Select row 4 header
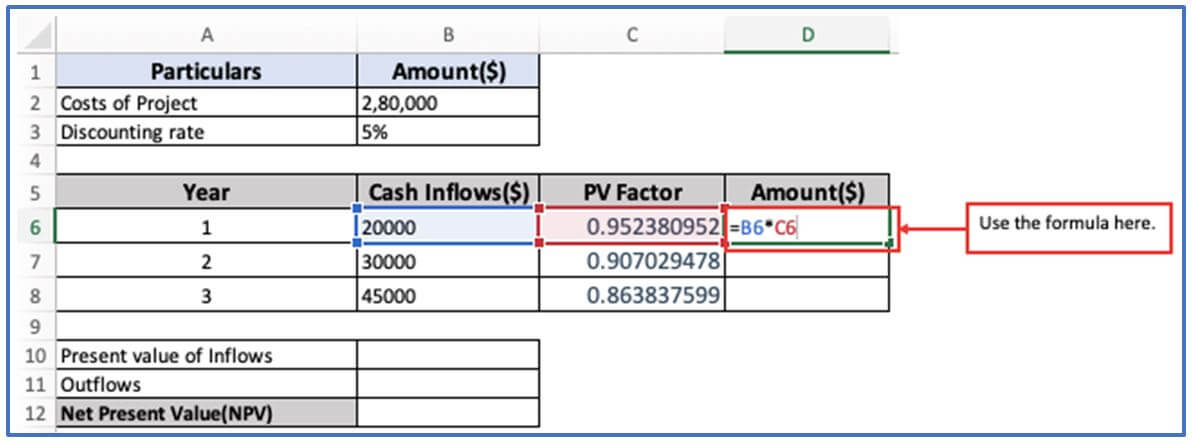 [x=36, y=160]
